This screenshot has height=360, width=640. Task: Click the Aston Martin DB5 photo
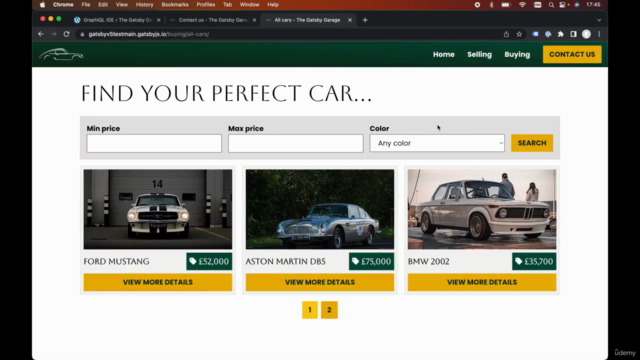click(320, 209)
